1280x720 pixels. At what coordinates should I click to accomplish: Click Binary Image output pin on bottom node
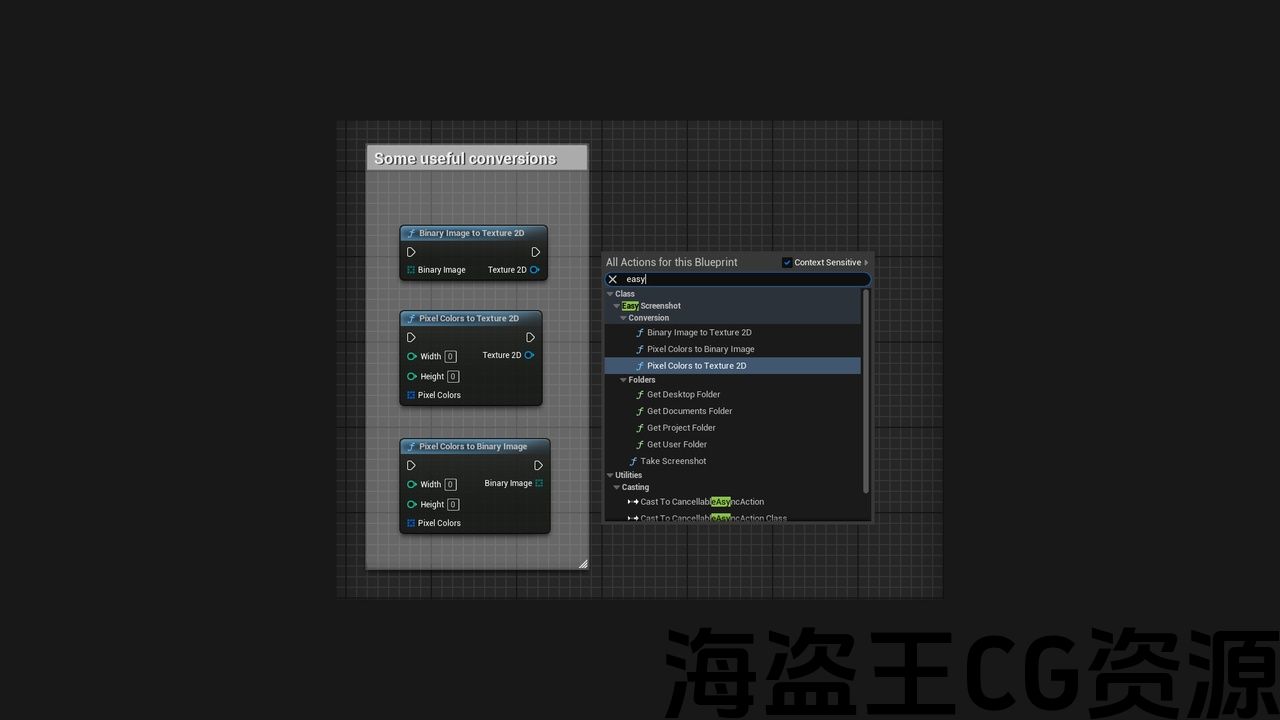click(539, 483)
